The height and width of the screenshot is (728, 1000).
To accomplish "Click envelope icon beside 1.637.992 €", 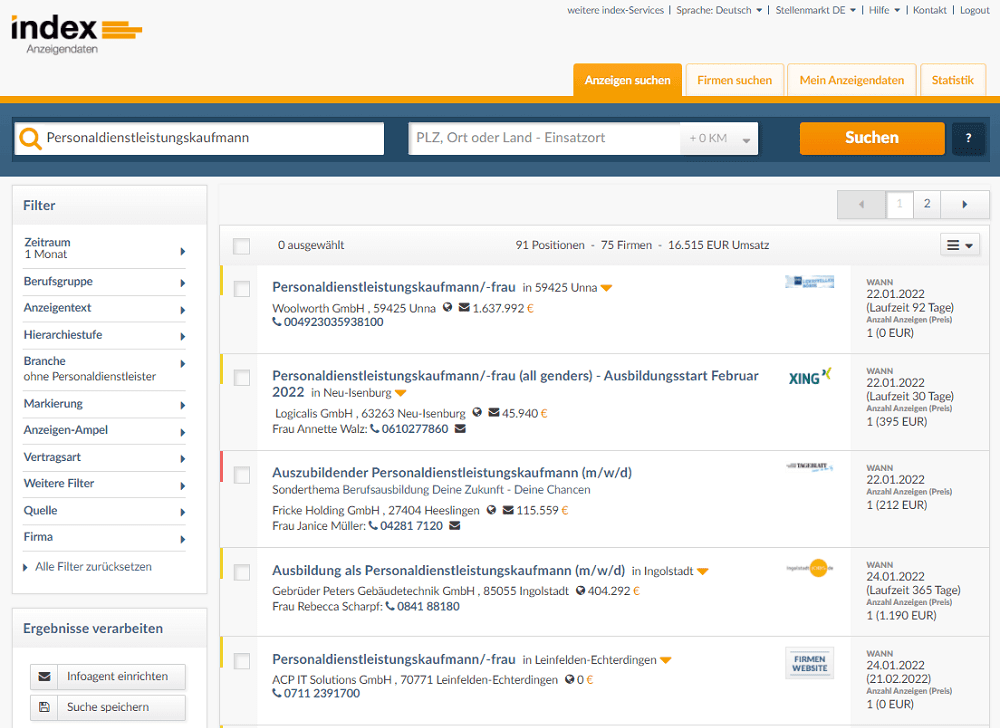I will click(x=464, y=307).
